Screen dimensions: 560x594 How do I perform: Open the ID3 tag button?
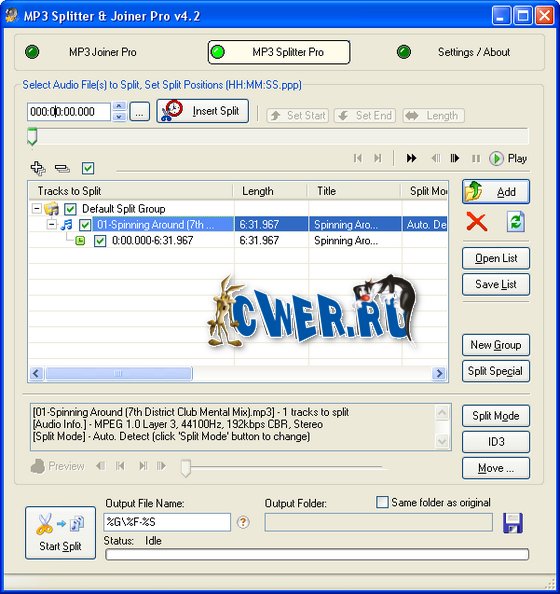[496, 442]
